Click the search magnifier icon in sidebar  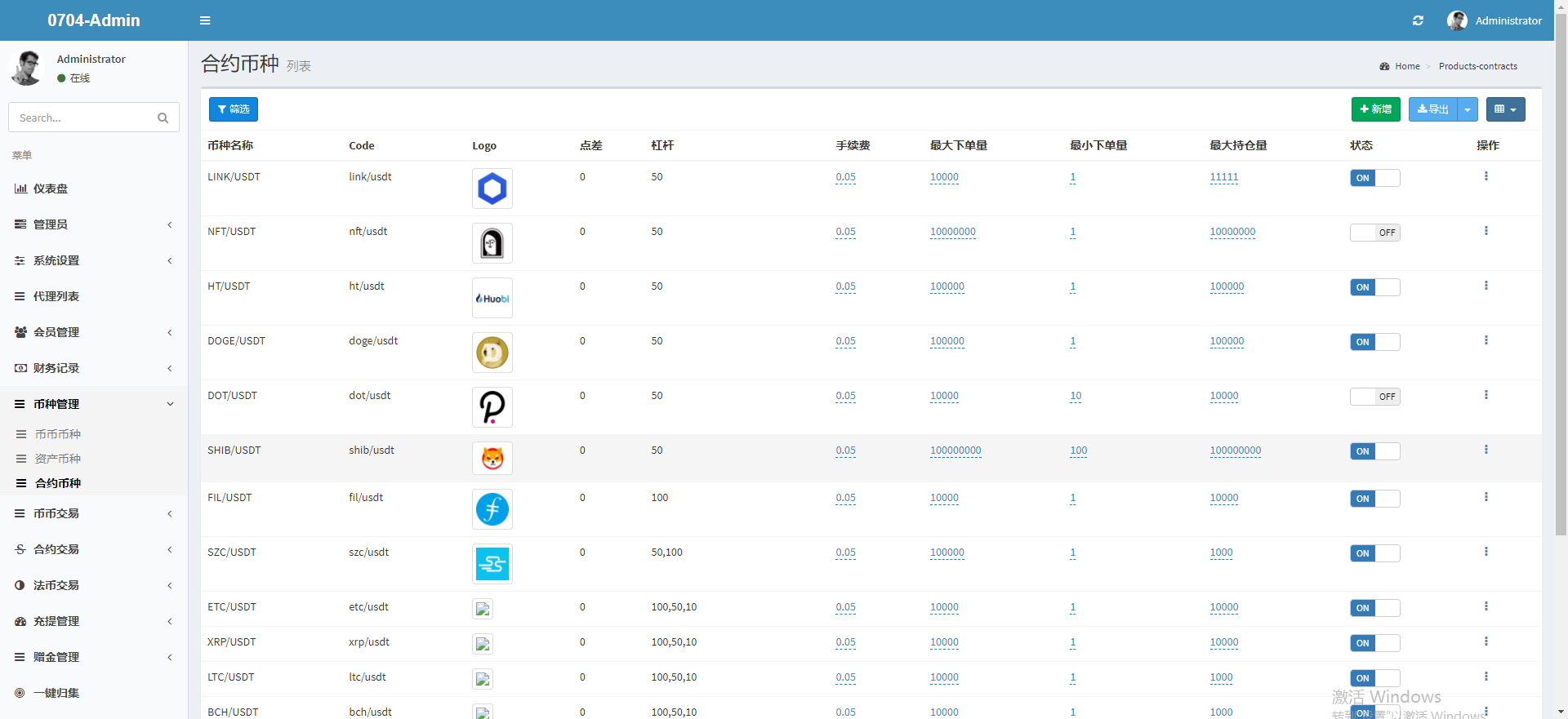(x=163, y=118)
